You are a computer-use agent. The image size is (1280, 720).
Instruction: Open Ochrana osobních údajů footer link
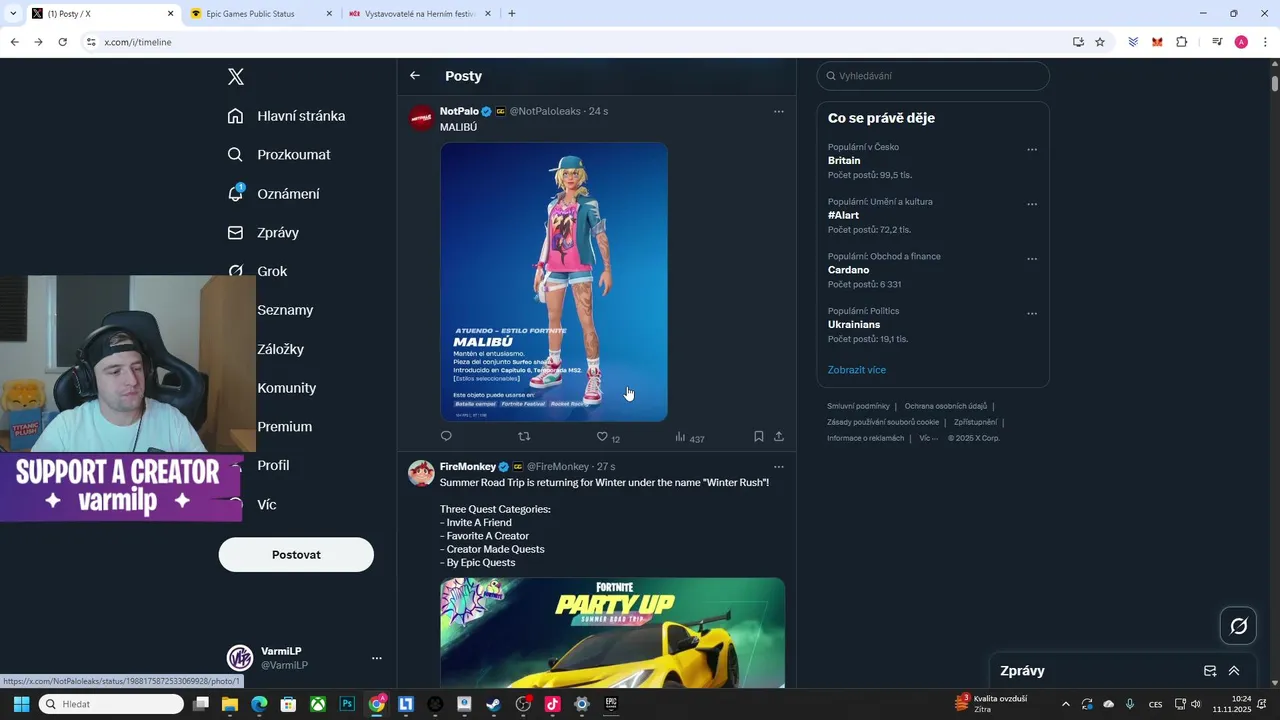[946, 406]
